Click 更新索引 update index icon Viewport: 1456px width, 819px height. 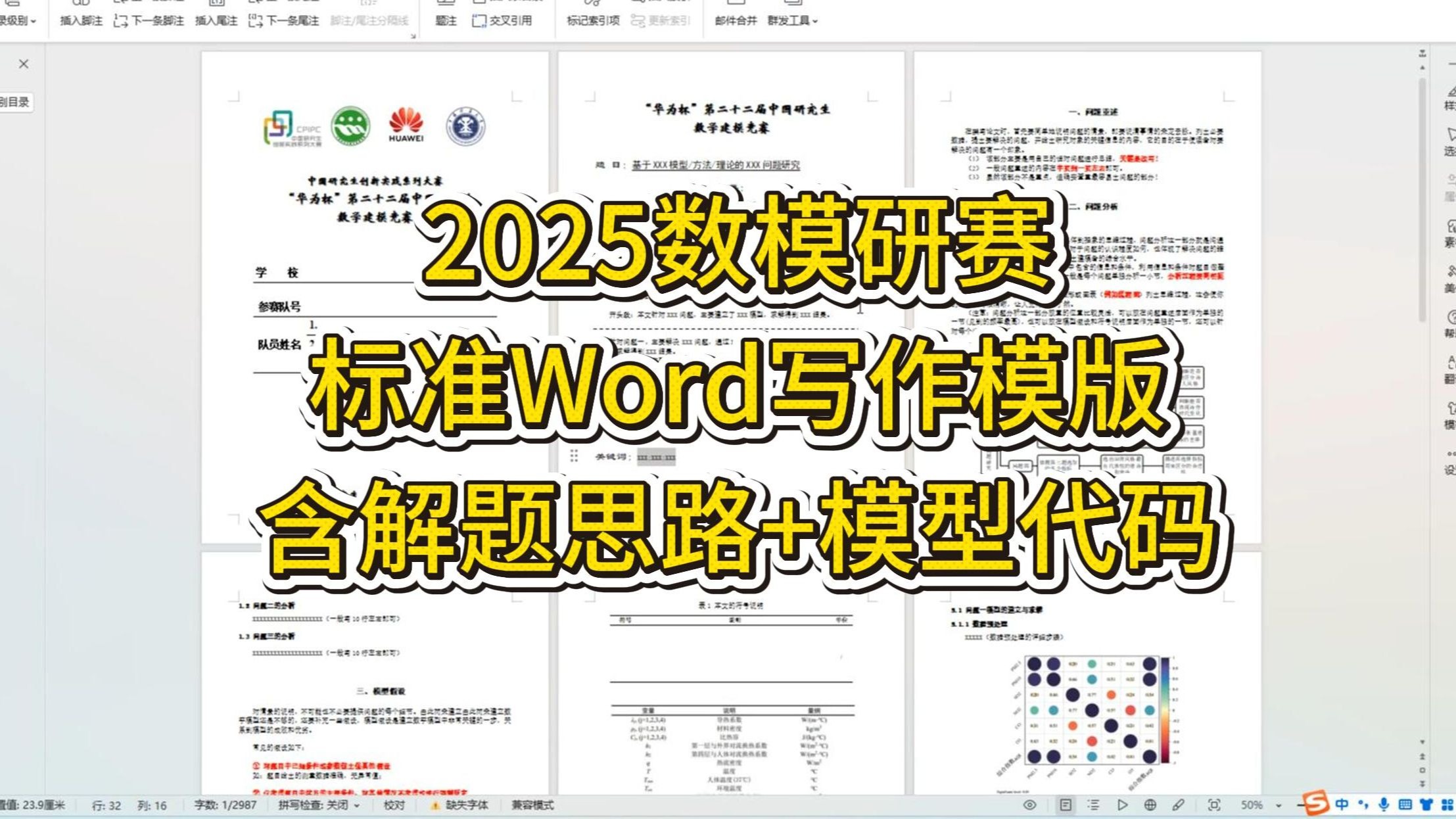coord(637,21)
